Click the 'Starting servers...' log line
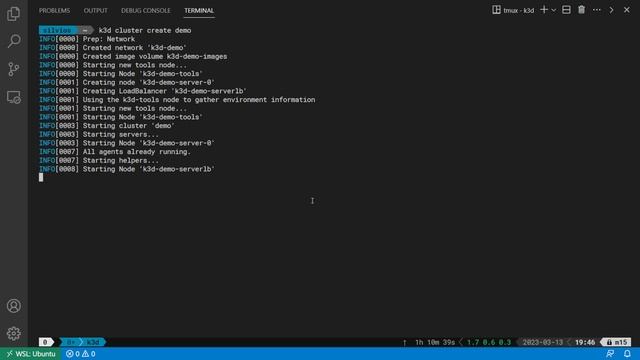This screenshot has height=360, width=640. (x=98, y=134)
